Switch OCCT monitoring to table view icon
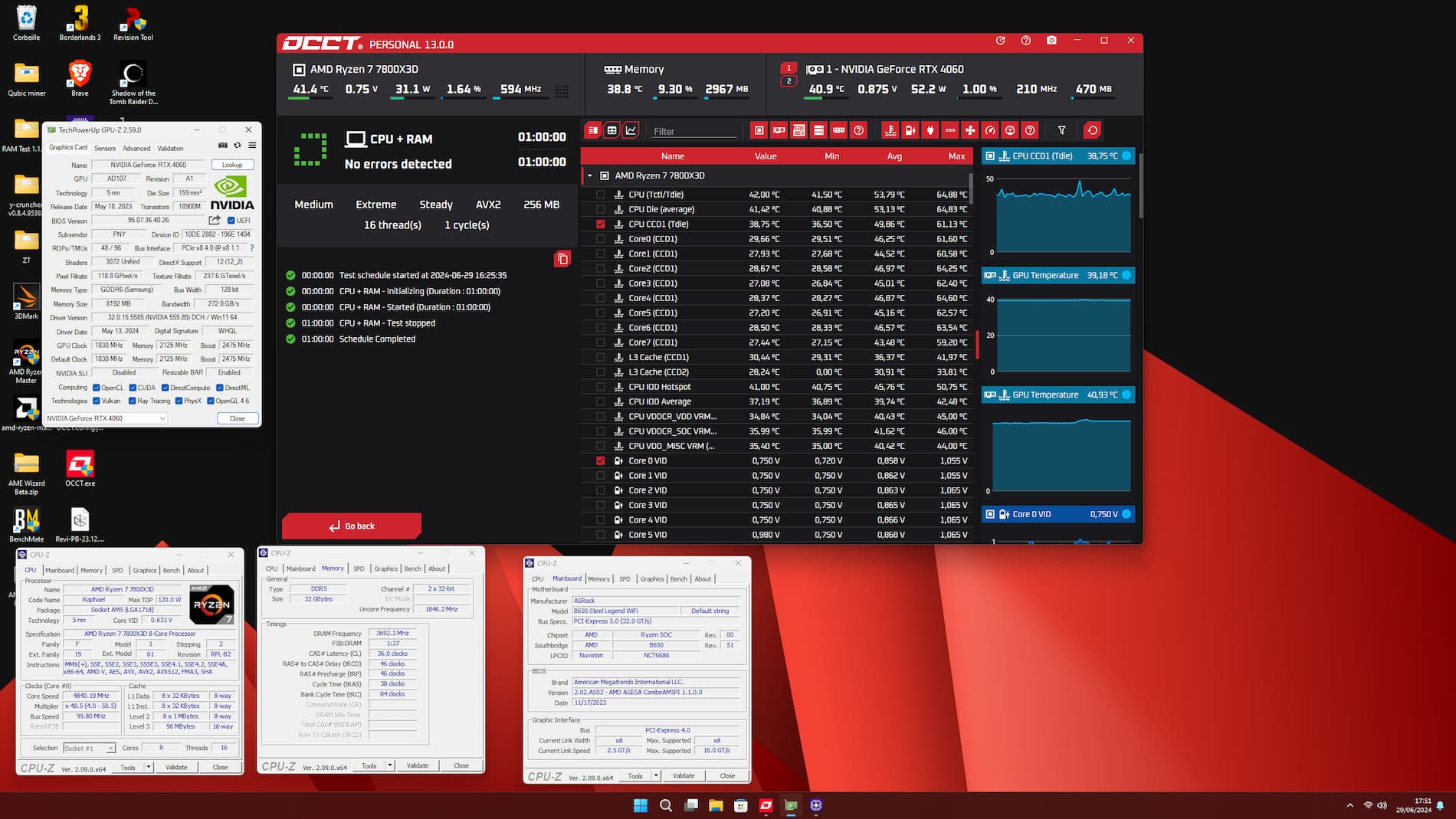Screen dimensions: 1456x819 (x=612, y=130)
